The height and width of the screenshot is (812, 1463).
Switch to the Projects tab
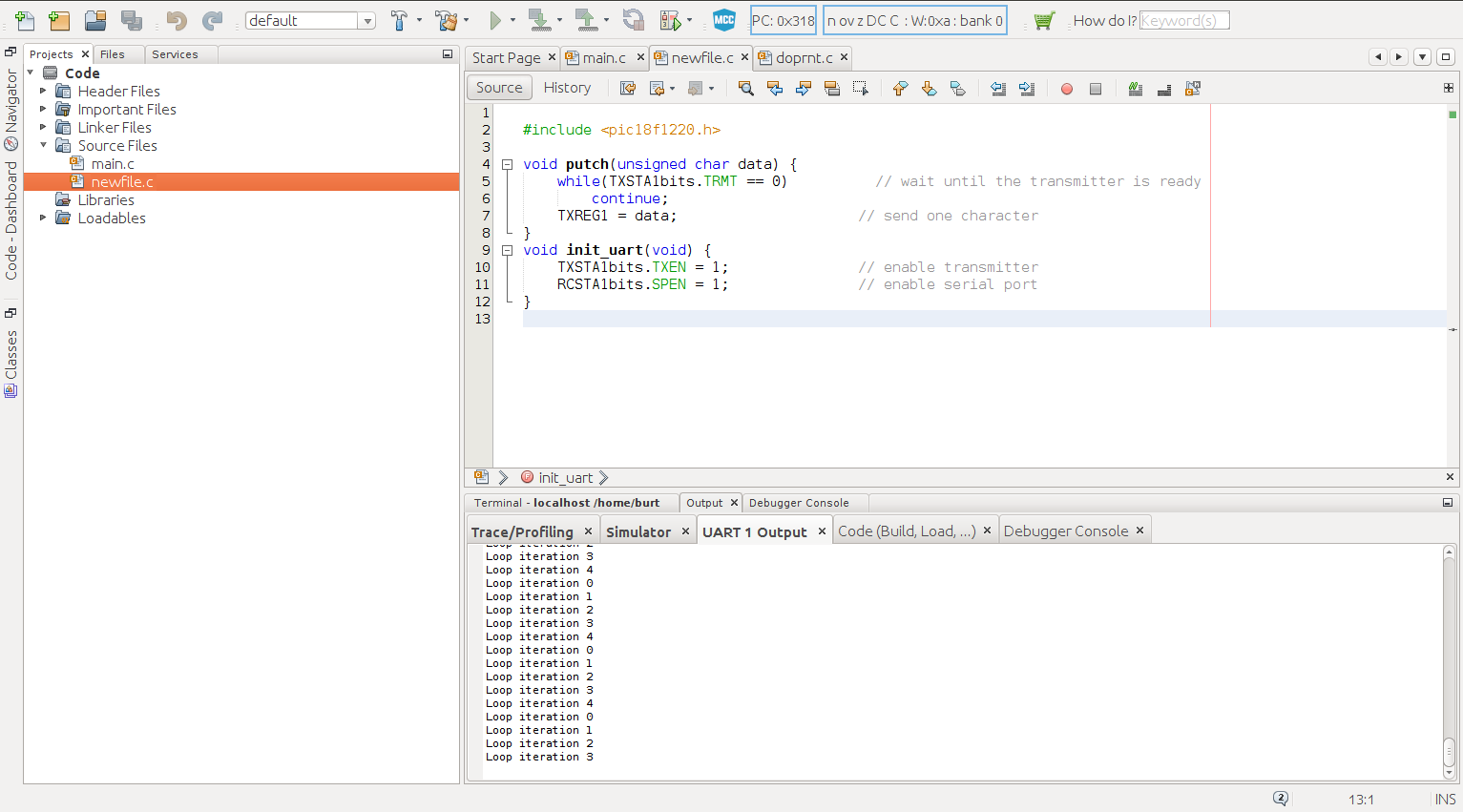pyautogui.click(x=52, y=54)
